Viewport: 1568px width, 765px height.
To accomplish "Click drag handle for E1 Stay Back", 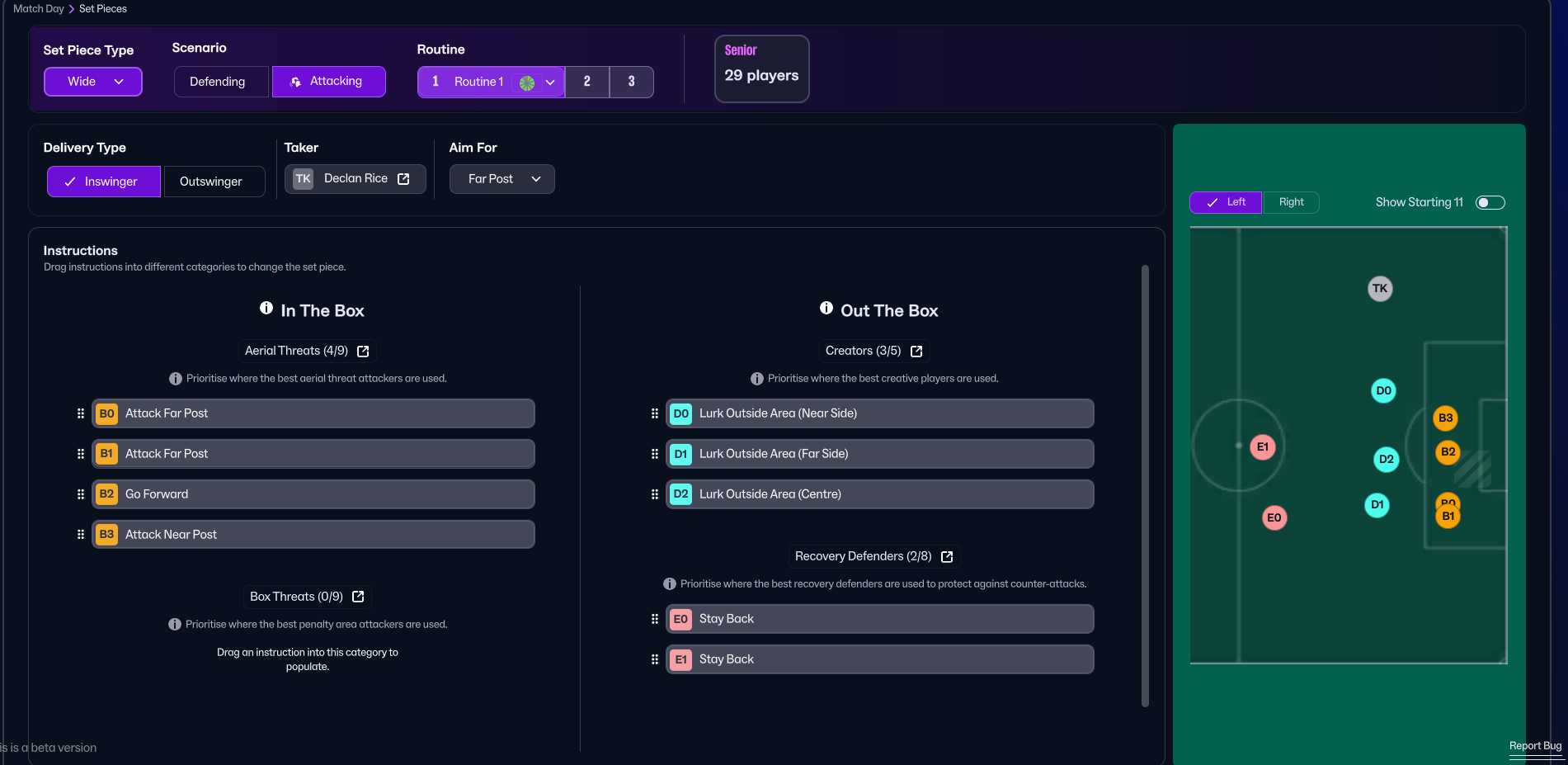I will coord(655,659).
